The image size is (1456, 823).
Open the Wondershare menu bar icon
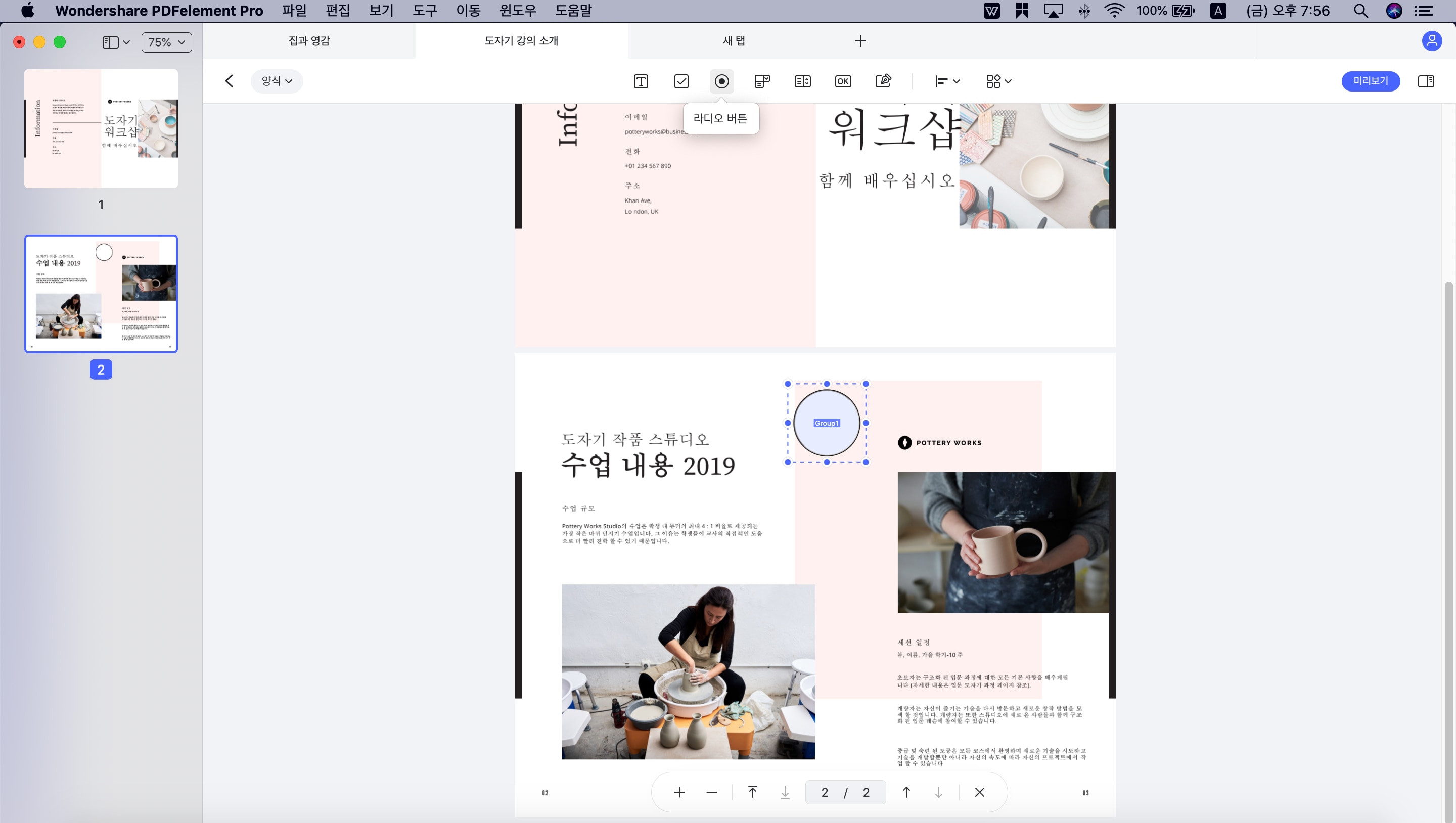click(991, 10)
